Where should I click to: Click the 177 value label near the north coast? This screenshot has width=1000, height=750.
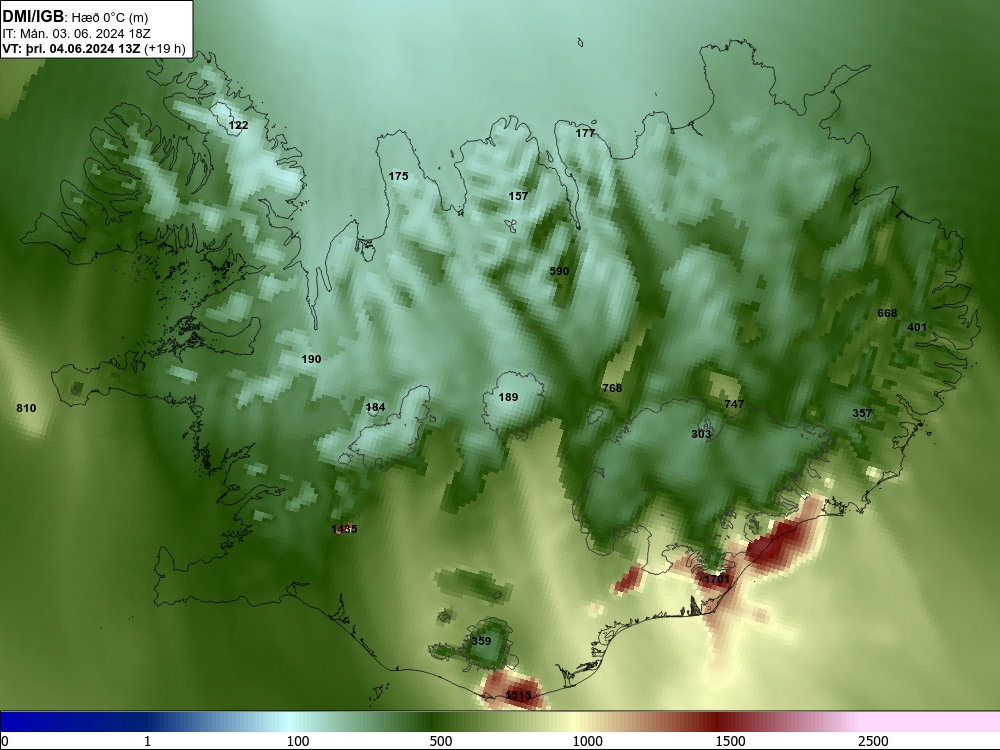(x=585, y=133)
